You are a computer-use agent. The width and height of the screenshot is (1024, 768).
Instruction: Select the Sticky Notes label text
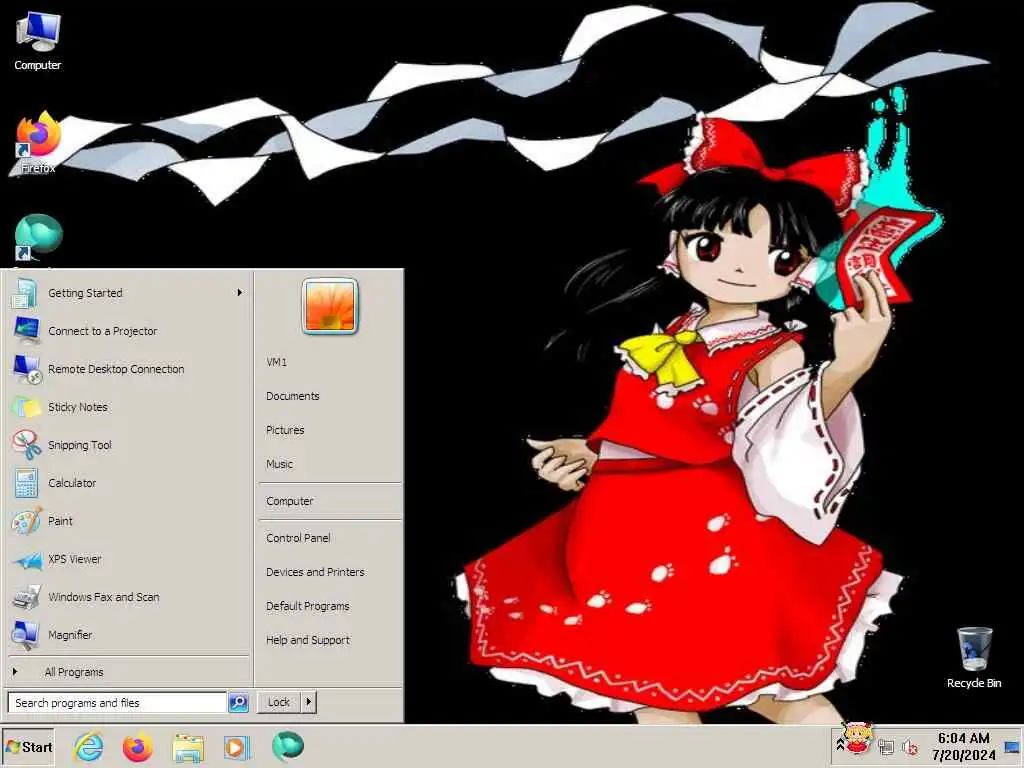[x=78, y=407]
